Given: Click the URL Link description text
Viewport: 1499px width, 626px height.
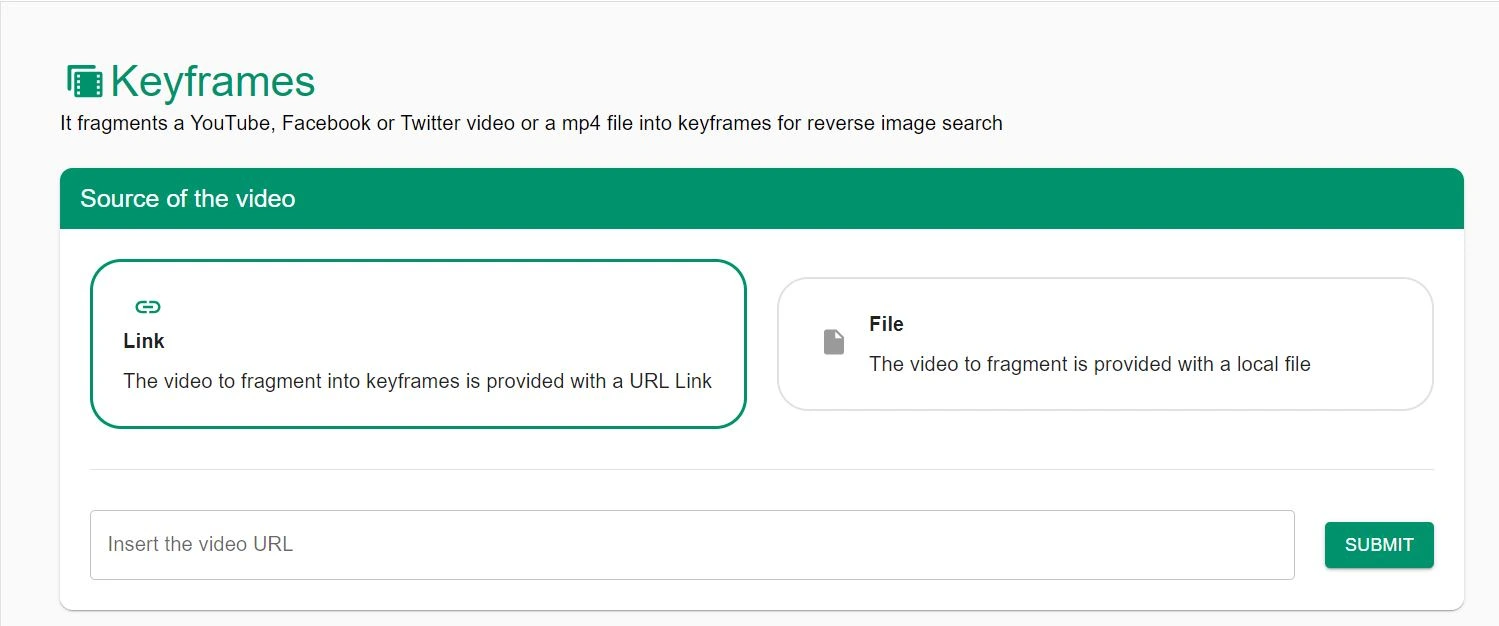Looking at the screenshot, I should tap(417, 381).
